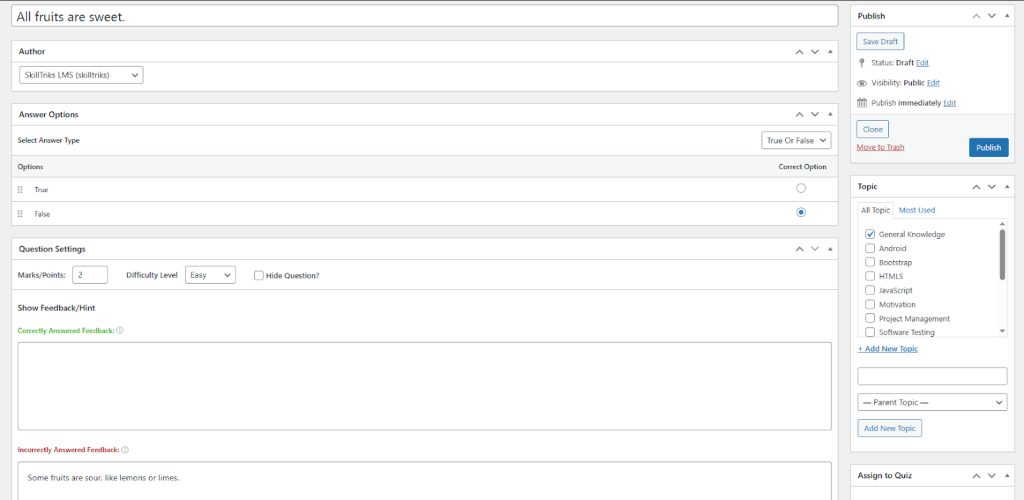1024x500 pixels.
Task: Click info icon next to Correctly Answered Feedback
Action: coord(120,330)
